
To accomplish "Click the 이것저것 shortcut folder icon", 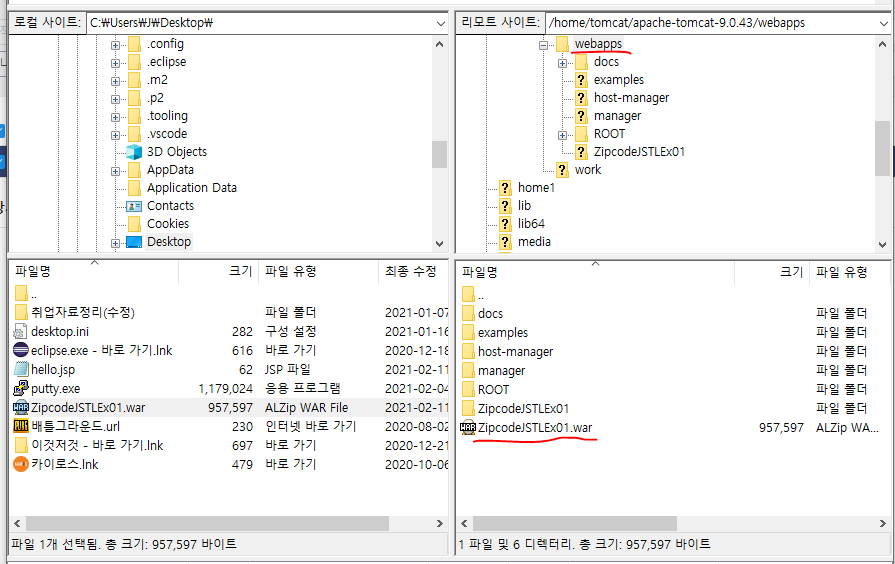I will point(21,445).
